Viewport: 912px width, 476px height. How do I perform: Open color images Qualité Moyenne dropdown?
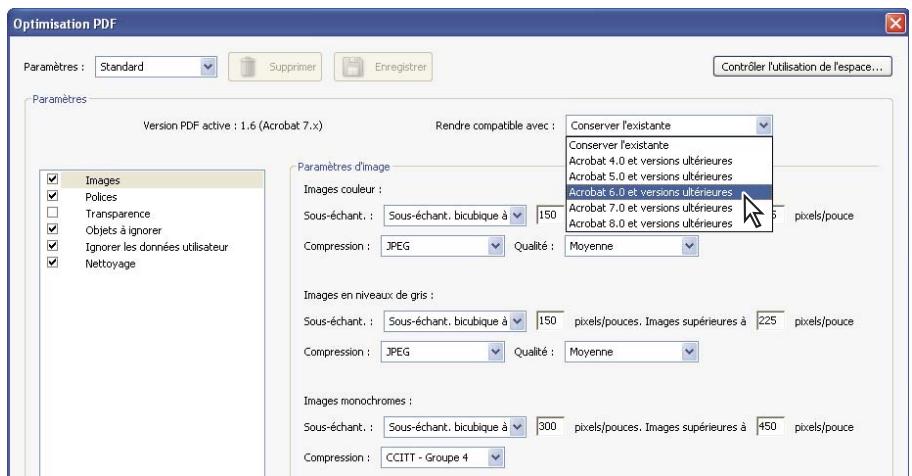[x=631, y=246]
